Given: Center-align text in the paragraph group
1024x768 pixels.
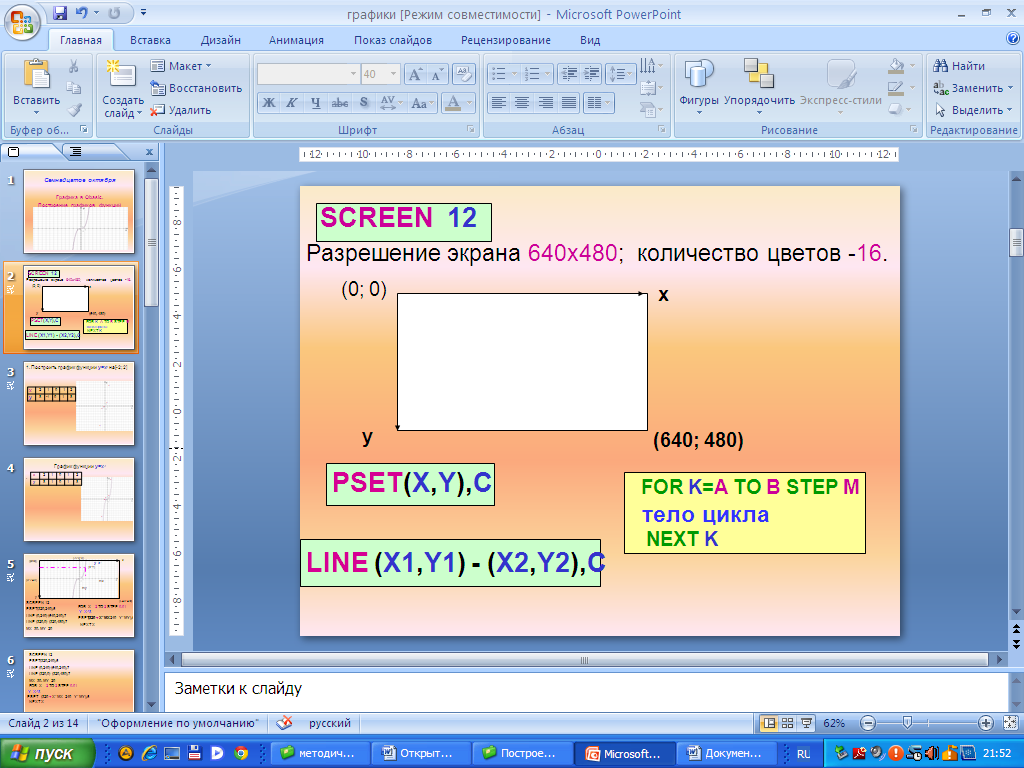Looking at the screenshot, I should point(522,102).
